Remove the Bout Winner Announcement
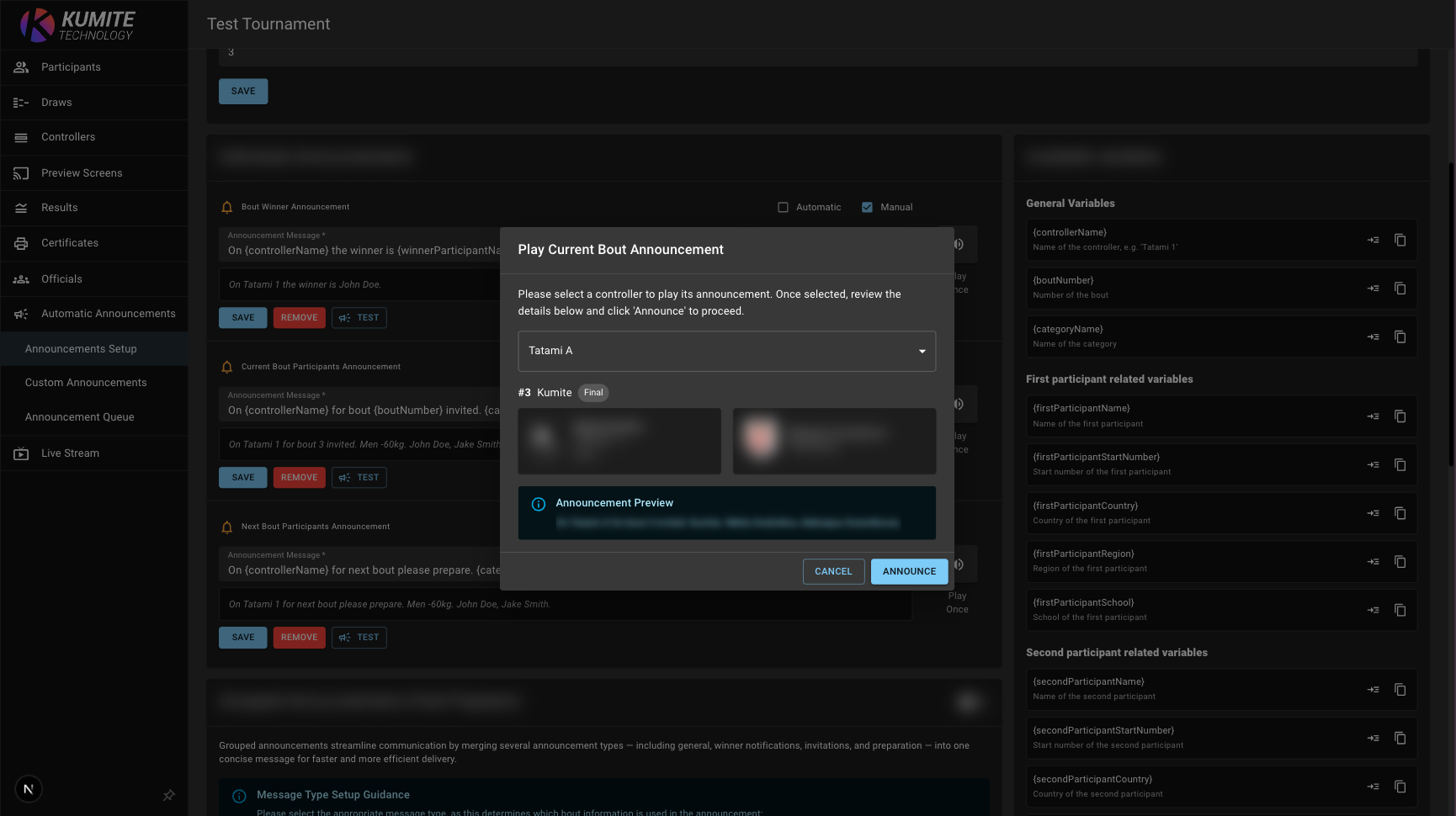This screenshot has width=1456, height=816. point(299,318)
